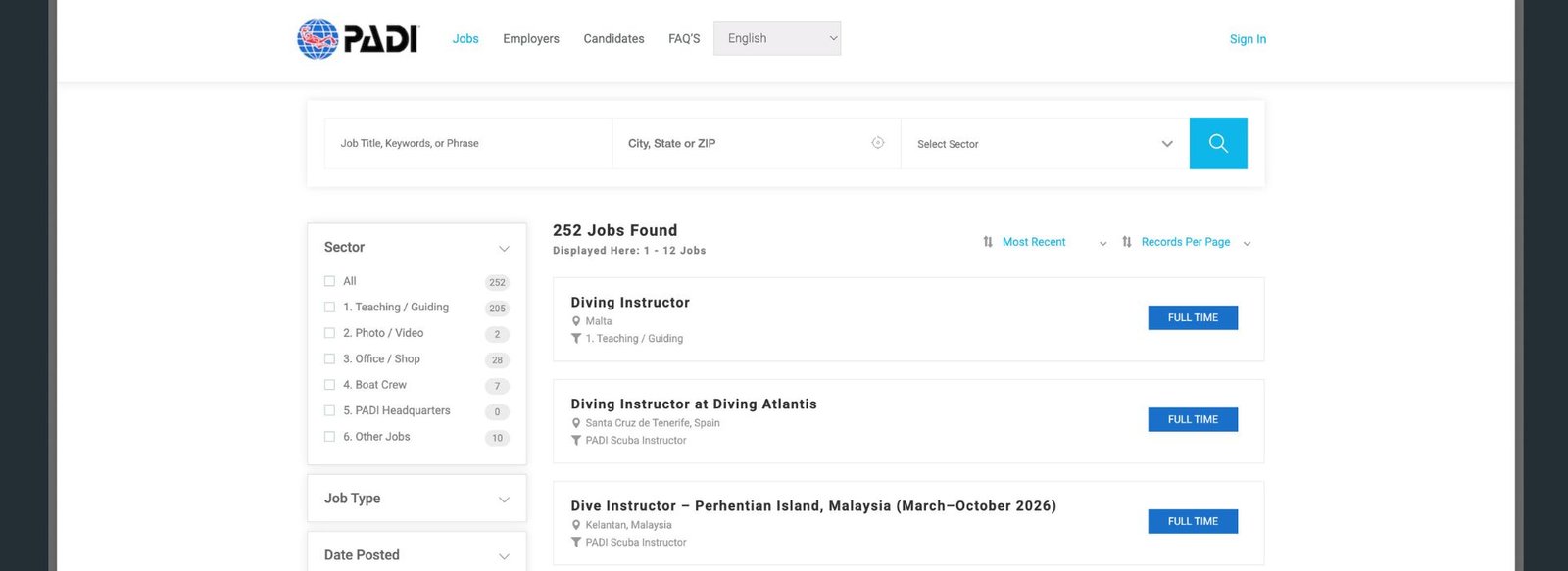
Task: Click the 10 count badge for Other Jobs
Action: [x=497, y=438]
